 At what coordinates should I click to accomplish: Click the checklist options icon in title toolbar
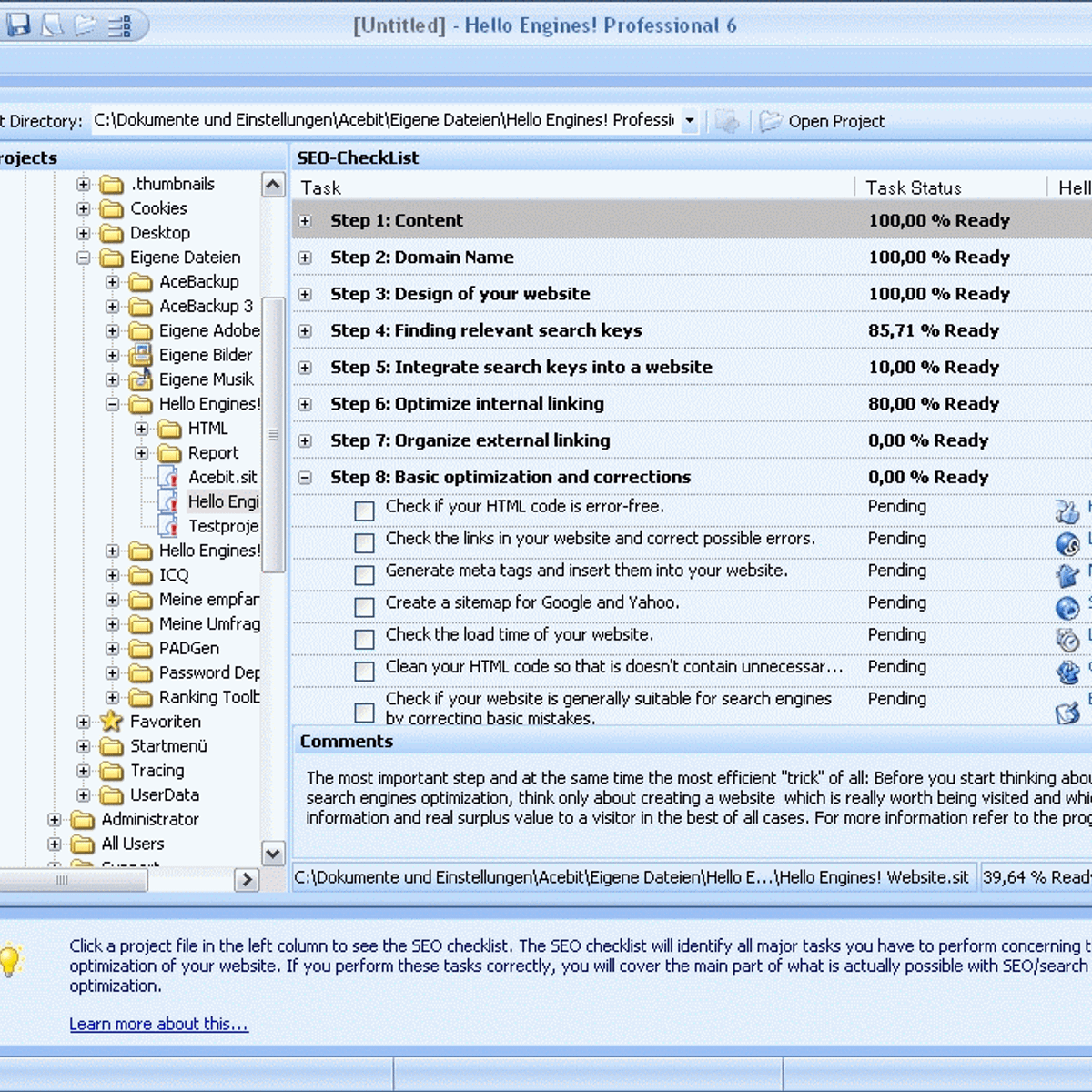[120, 25]
